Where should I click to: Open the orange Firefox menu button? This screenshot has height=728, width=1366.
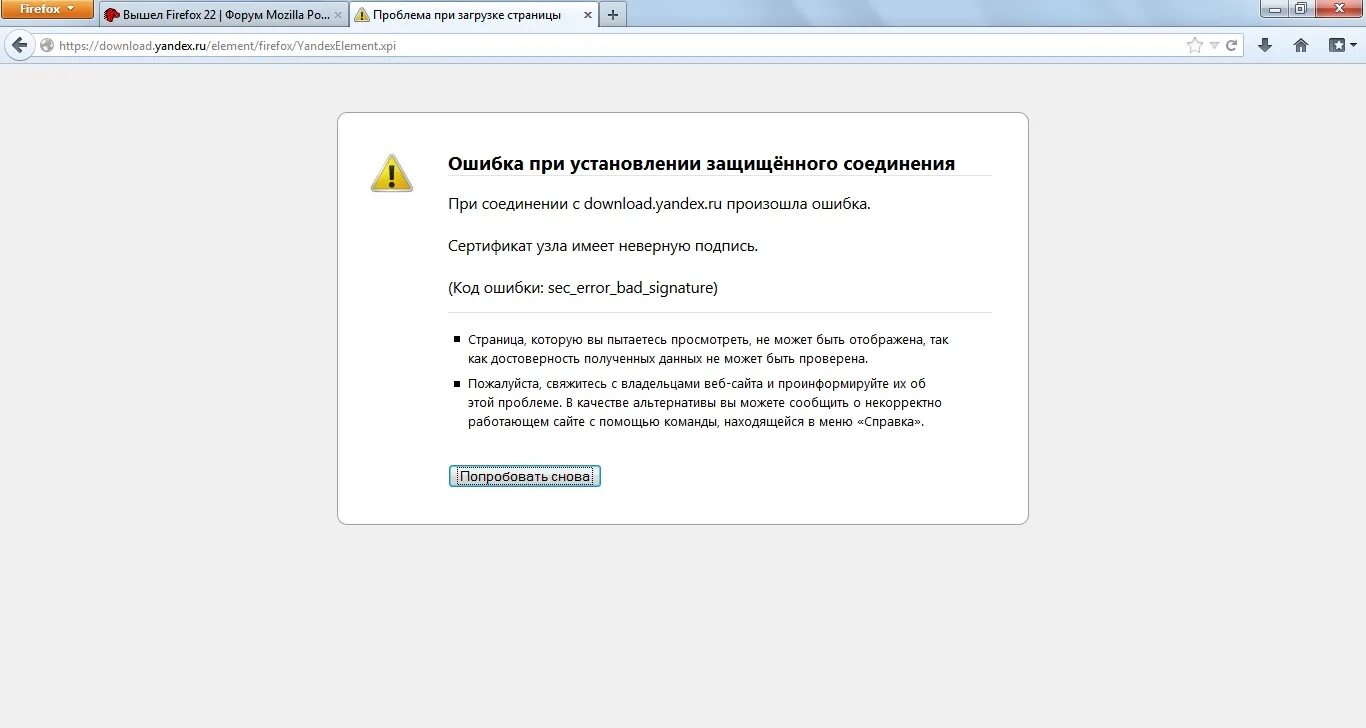pyautogui.click(x=47, y=9)
